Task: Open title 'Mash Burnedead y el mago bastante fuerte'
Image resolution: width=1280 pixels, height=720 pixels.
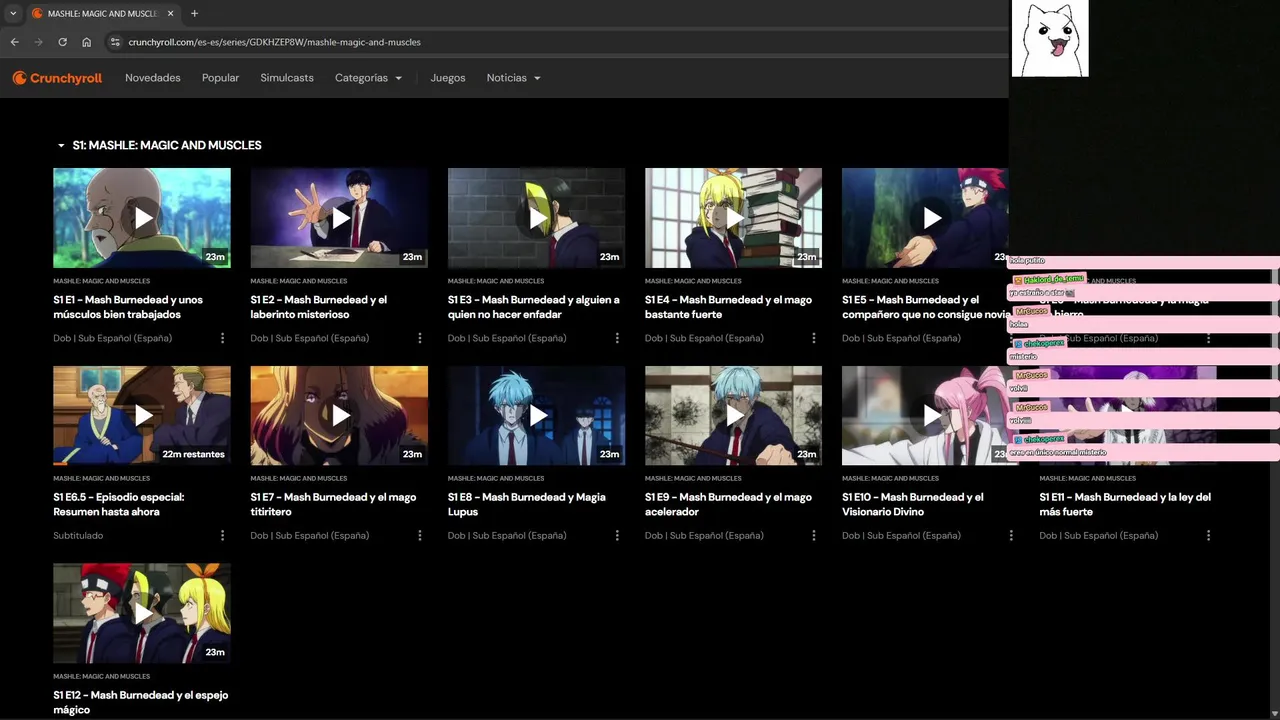Action: 729,307
